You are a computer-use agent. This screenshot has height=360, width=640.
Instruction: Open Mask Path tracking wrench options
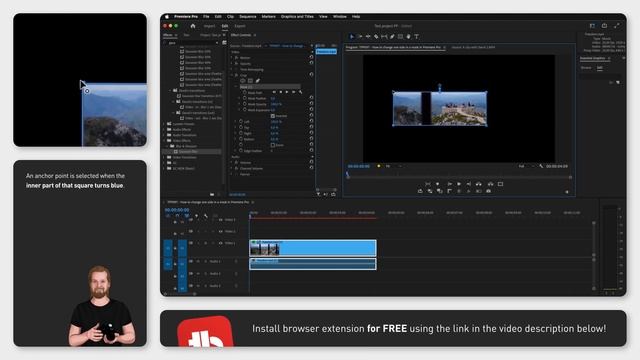(301, 92)
